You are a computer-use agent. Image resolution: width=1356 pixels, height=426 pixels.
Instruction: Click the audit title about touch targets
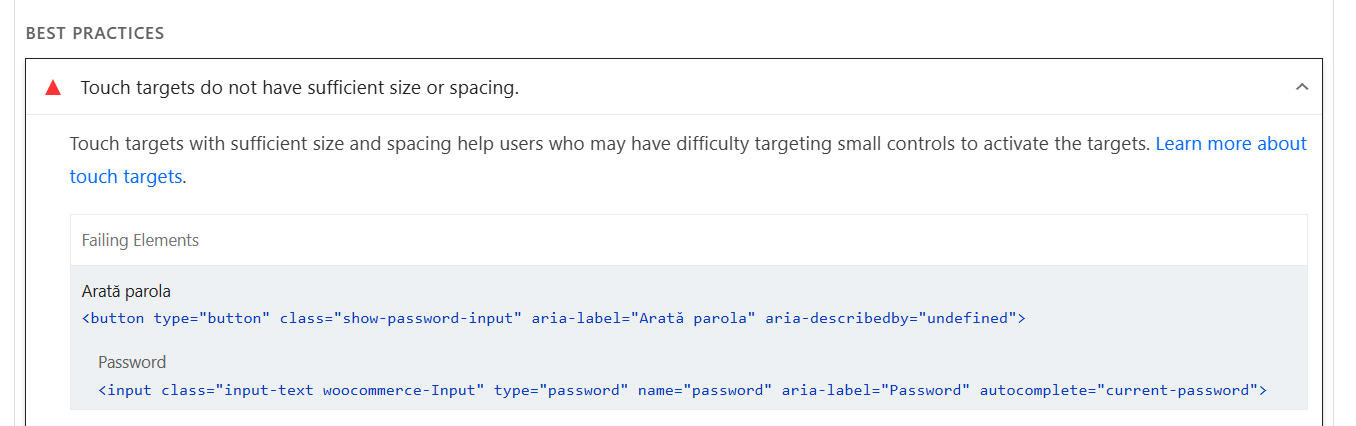[x=300, y=88]
